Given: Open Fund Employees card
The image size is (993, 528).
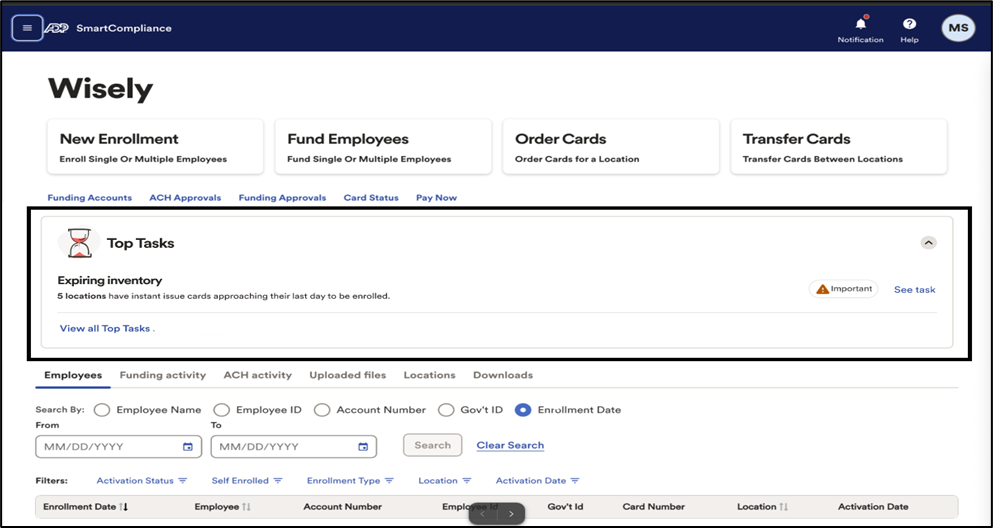Looking at the screenshot, I should coord(383,146).
